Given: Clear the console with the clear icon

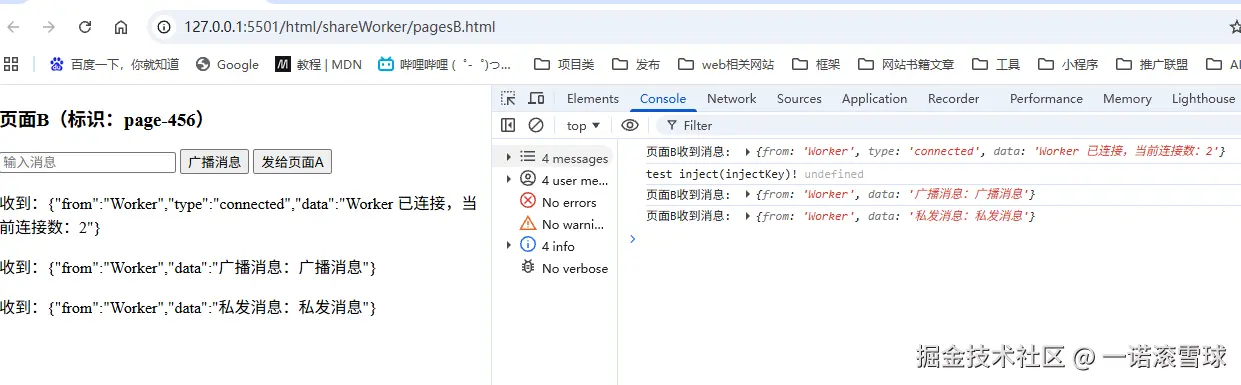Looking at the screenshot, I should pyautogui.click(x=536, y=125).
